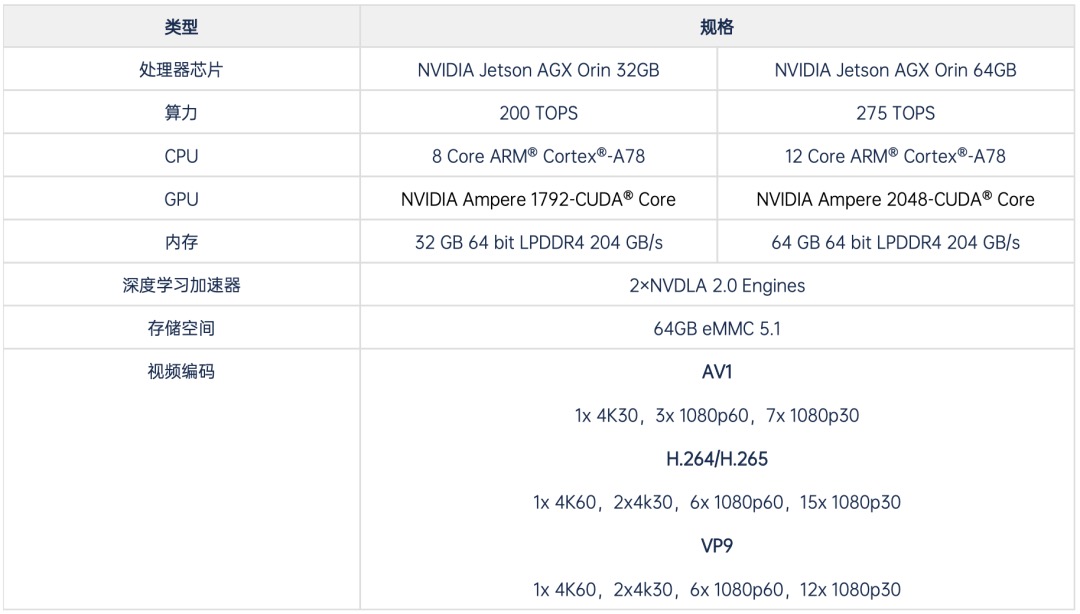Click the NVIDIA Ampere 1792-CUDA Core cell
The image size is (1080, 614).
(x=538, y=199)
